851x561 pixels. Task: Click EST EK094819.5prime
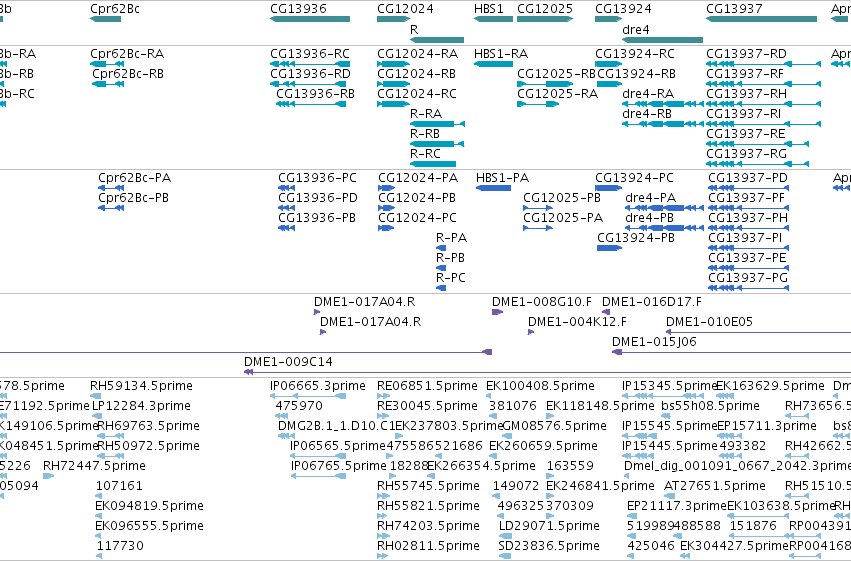point(99,517)
